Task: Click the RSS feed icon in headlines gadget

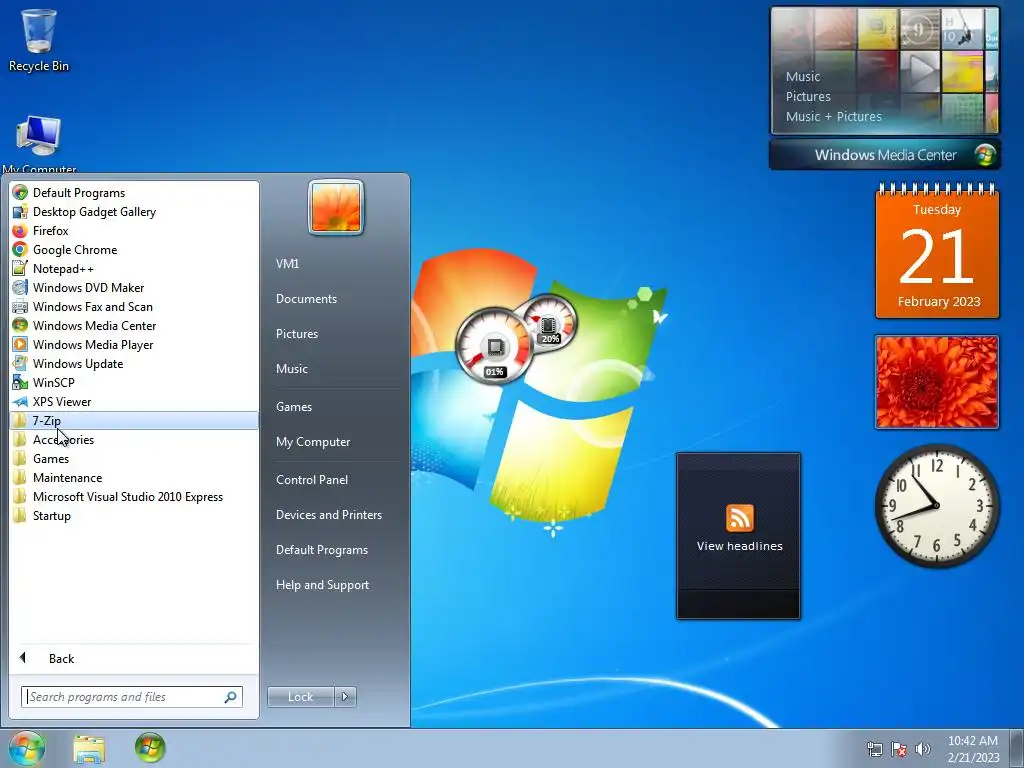Action: (739, 519)
